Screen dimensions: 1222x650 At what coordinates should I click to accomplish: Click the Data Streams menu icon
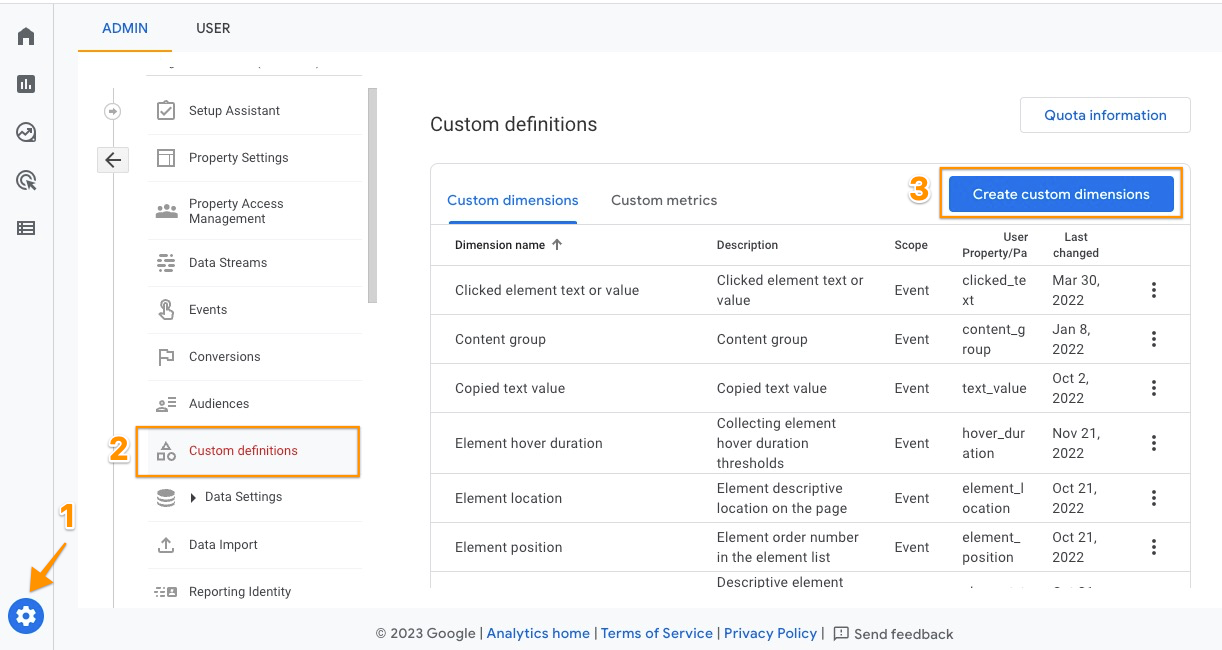point(165,262)
